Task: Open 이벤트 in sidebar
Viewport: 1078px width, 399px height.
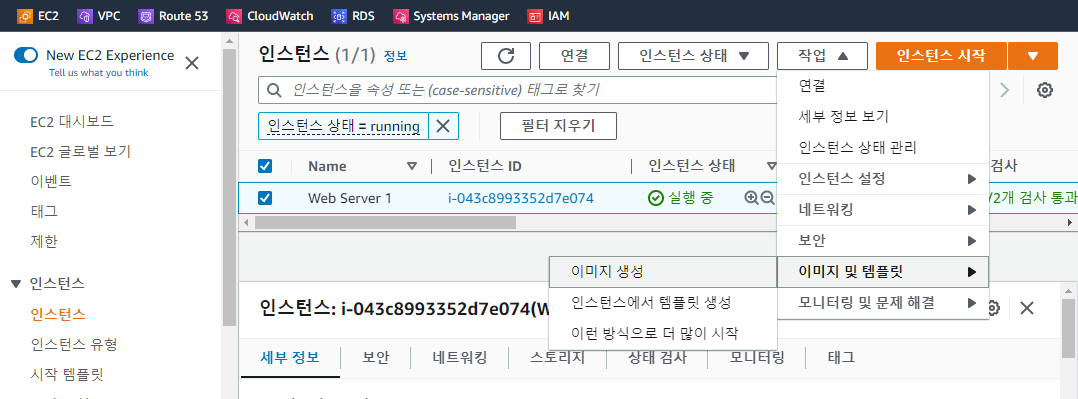Action: (51, 182)
